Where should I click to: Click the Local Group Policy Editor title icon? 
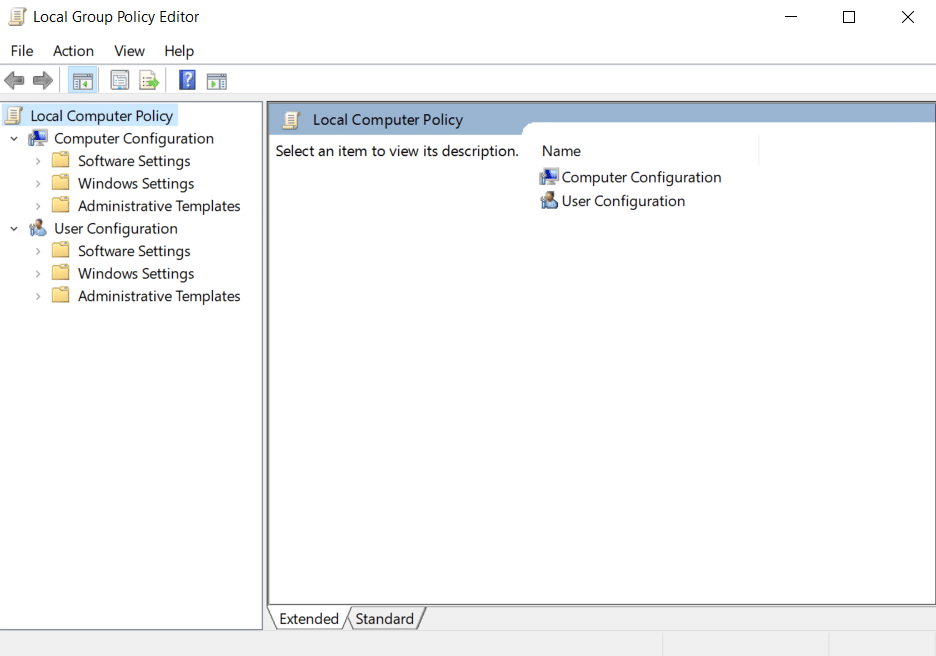pos(17,17)
